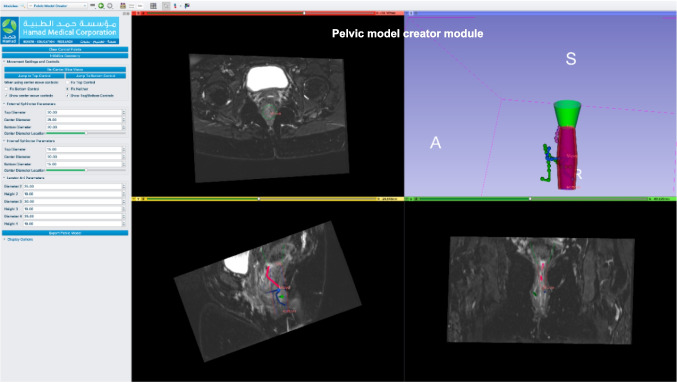Click Clear Control Points button
The image size is (677, 383).
[x=65, y=49]
